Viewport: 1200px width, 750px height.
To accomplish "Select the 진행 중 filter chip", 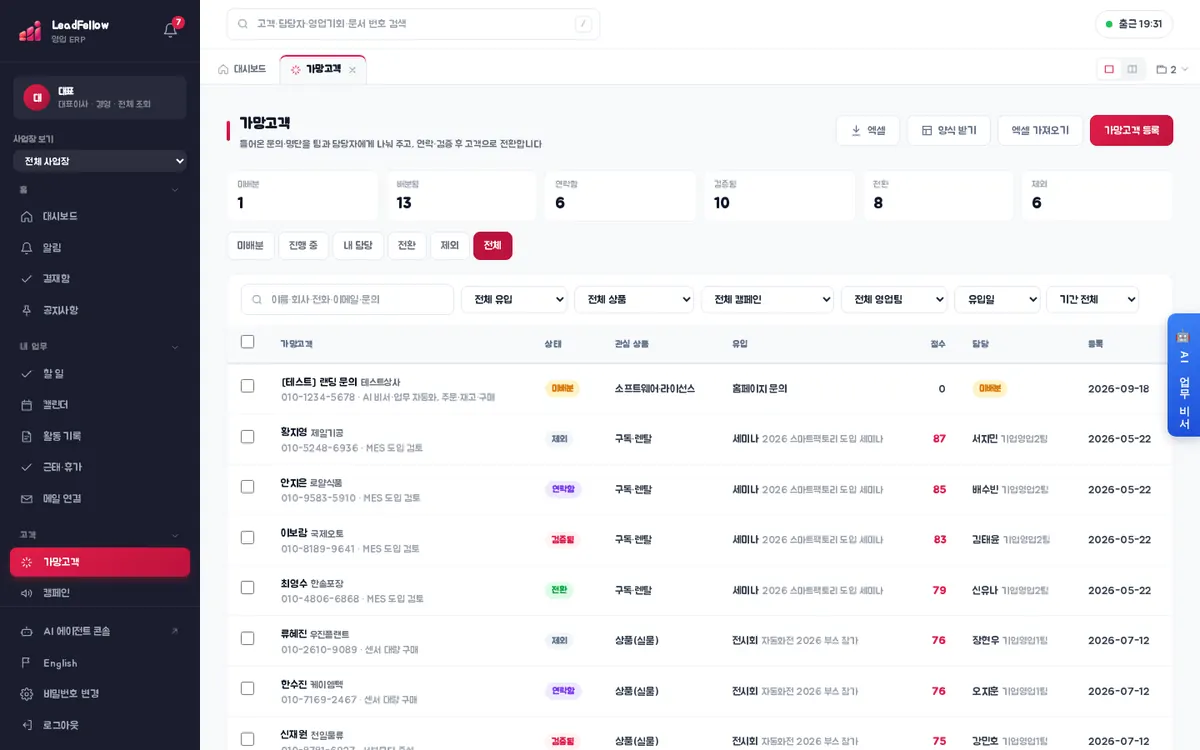I will (303, 246).
